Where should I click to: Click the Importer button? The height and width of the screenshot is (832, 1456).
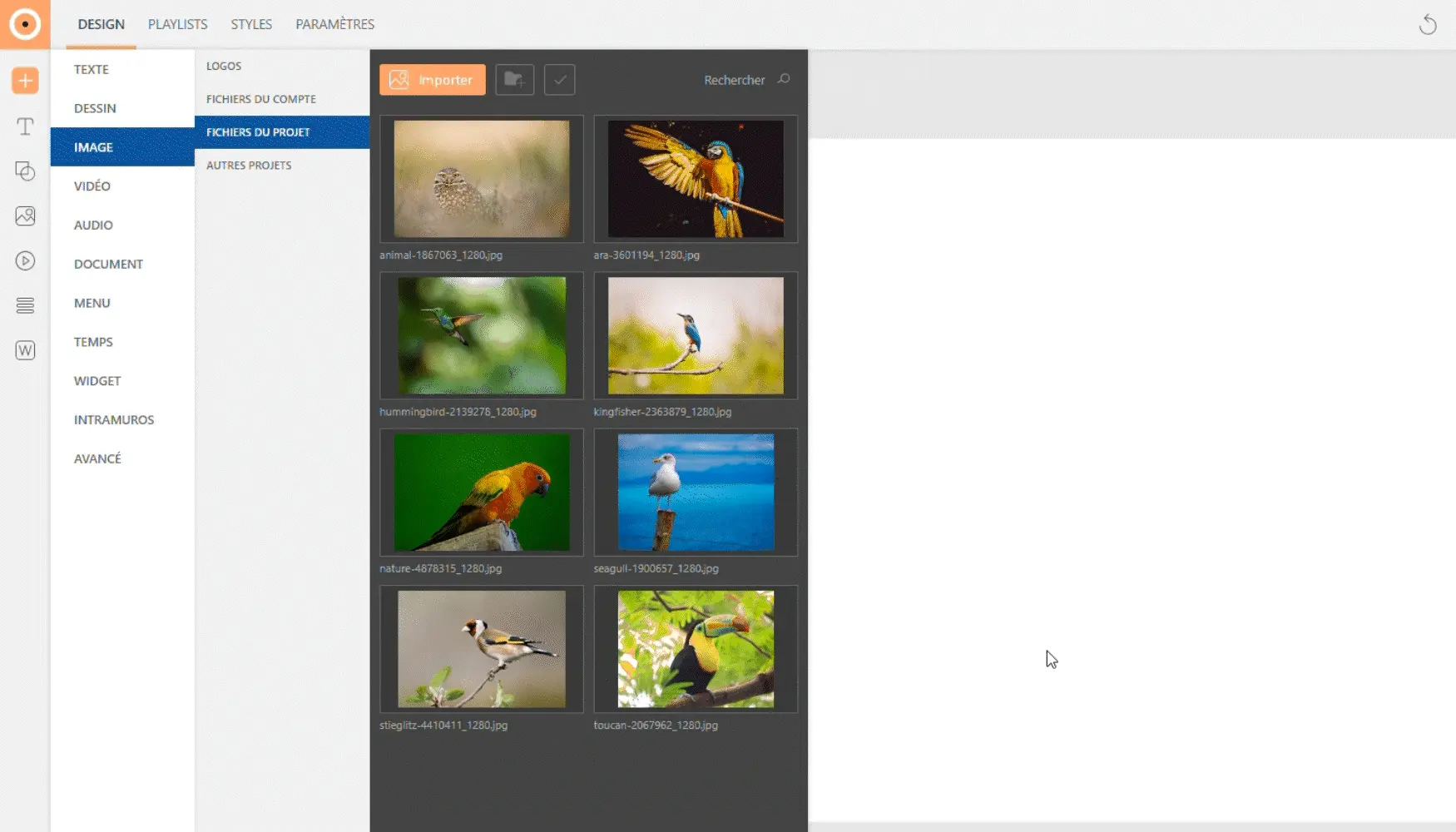point(432,80)
